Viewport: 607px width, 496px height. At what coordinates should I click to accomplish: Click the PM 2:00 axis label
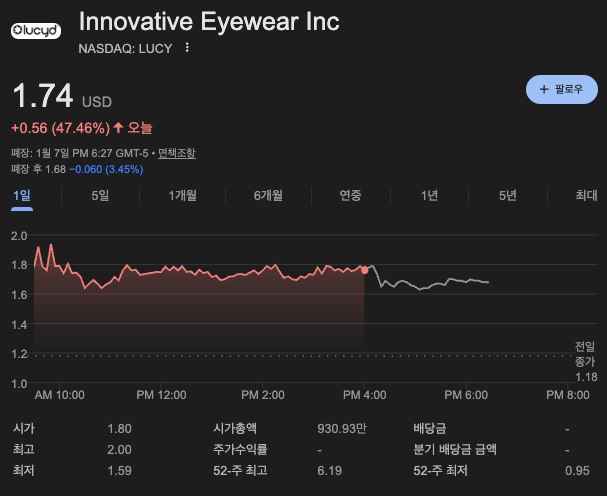click(262, 395)
